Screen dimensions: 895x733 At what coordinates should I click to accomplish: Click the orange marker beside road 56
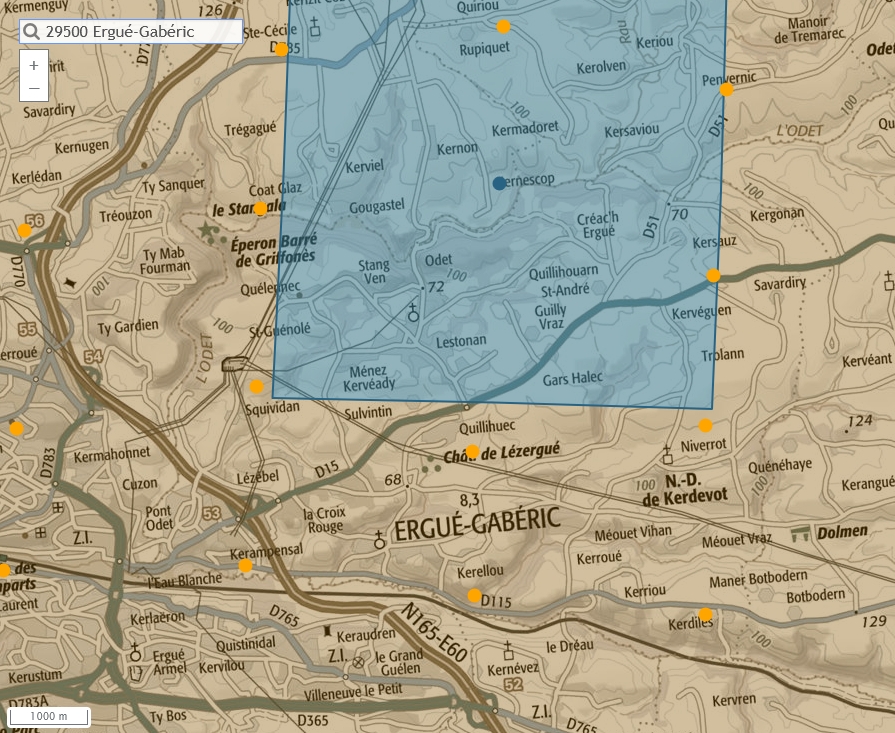[x=24, y=230]
